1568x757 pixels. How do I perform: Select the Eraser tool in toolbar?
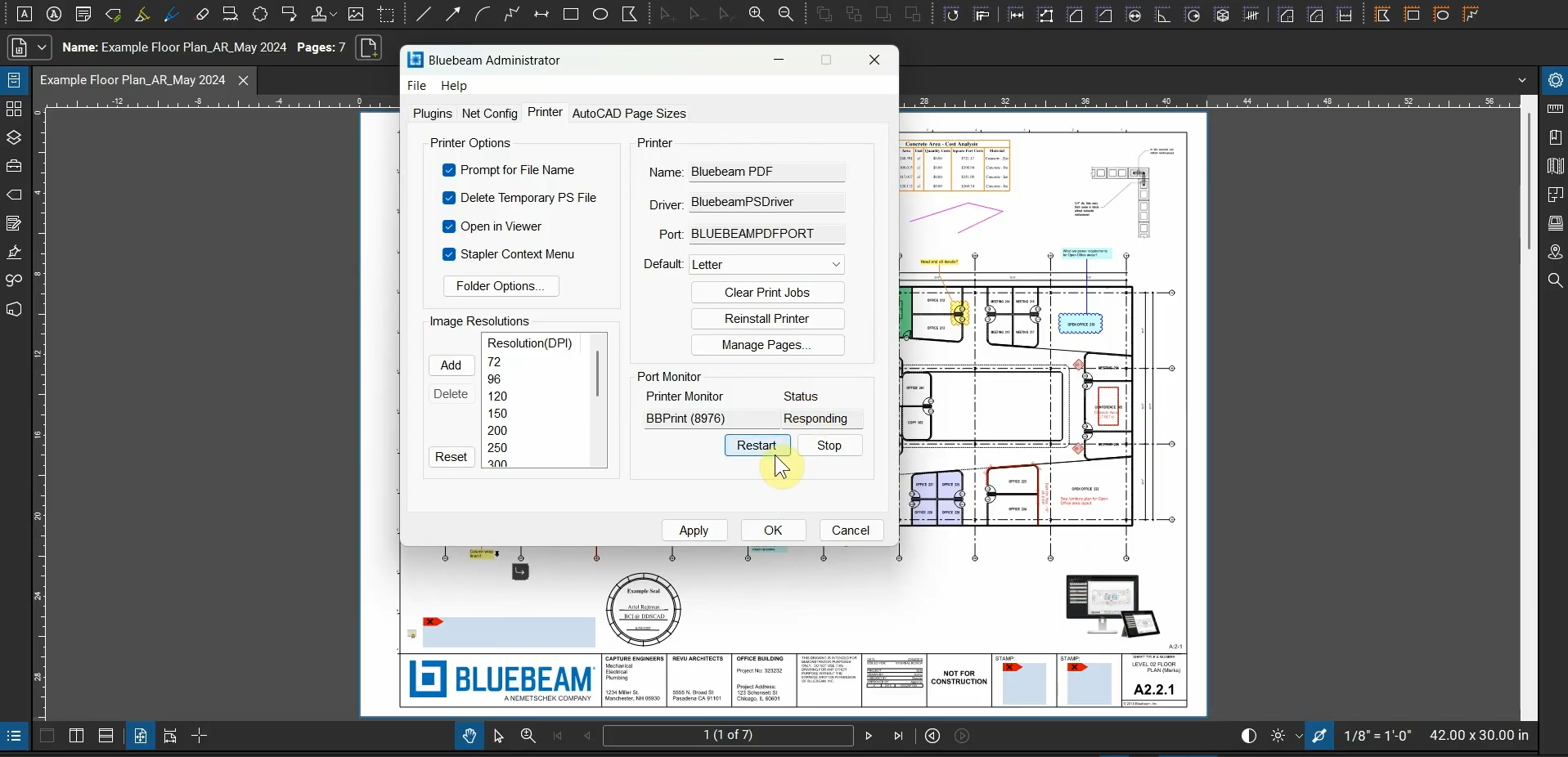pyautogui.click(x=202, y=15)
